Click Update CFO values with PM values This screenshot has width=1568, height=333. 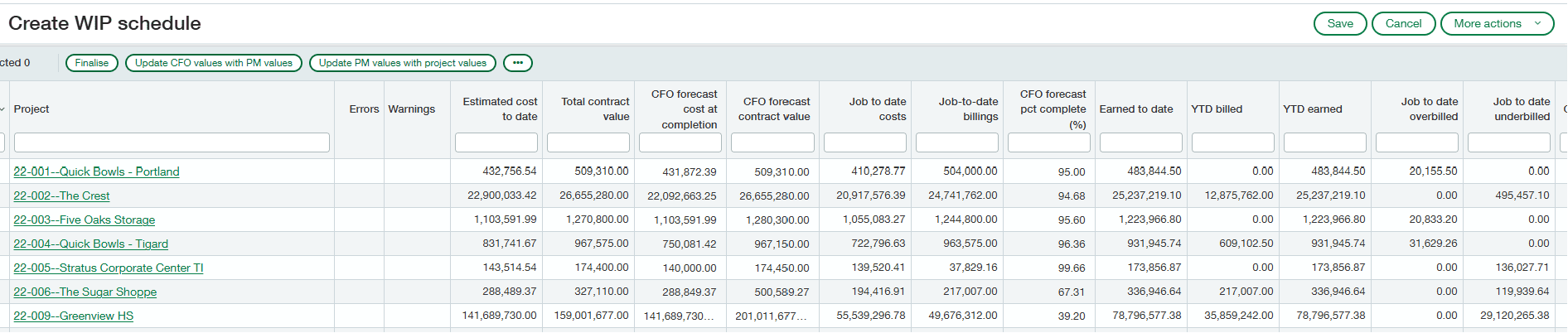214,63
